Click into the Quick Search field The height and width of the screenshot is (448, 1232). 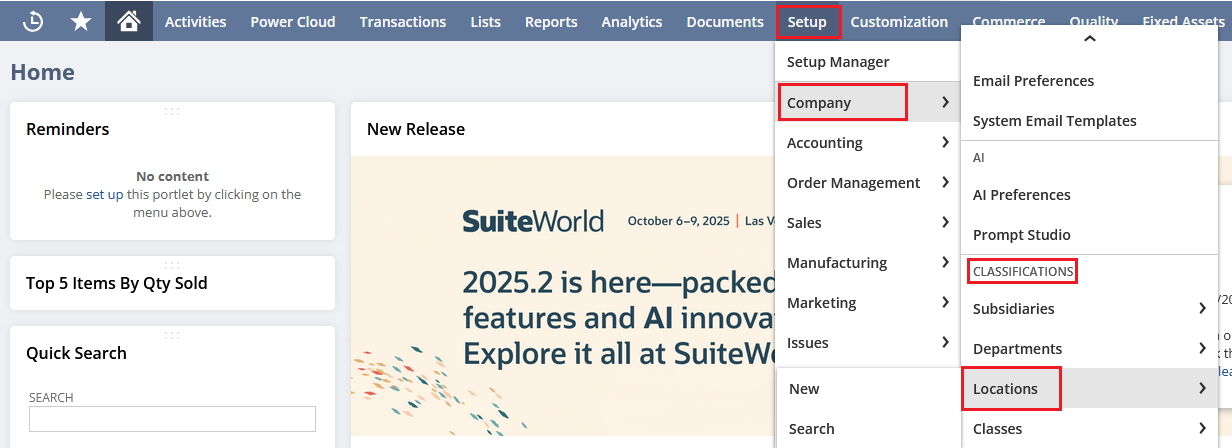click(172, 419)
